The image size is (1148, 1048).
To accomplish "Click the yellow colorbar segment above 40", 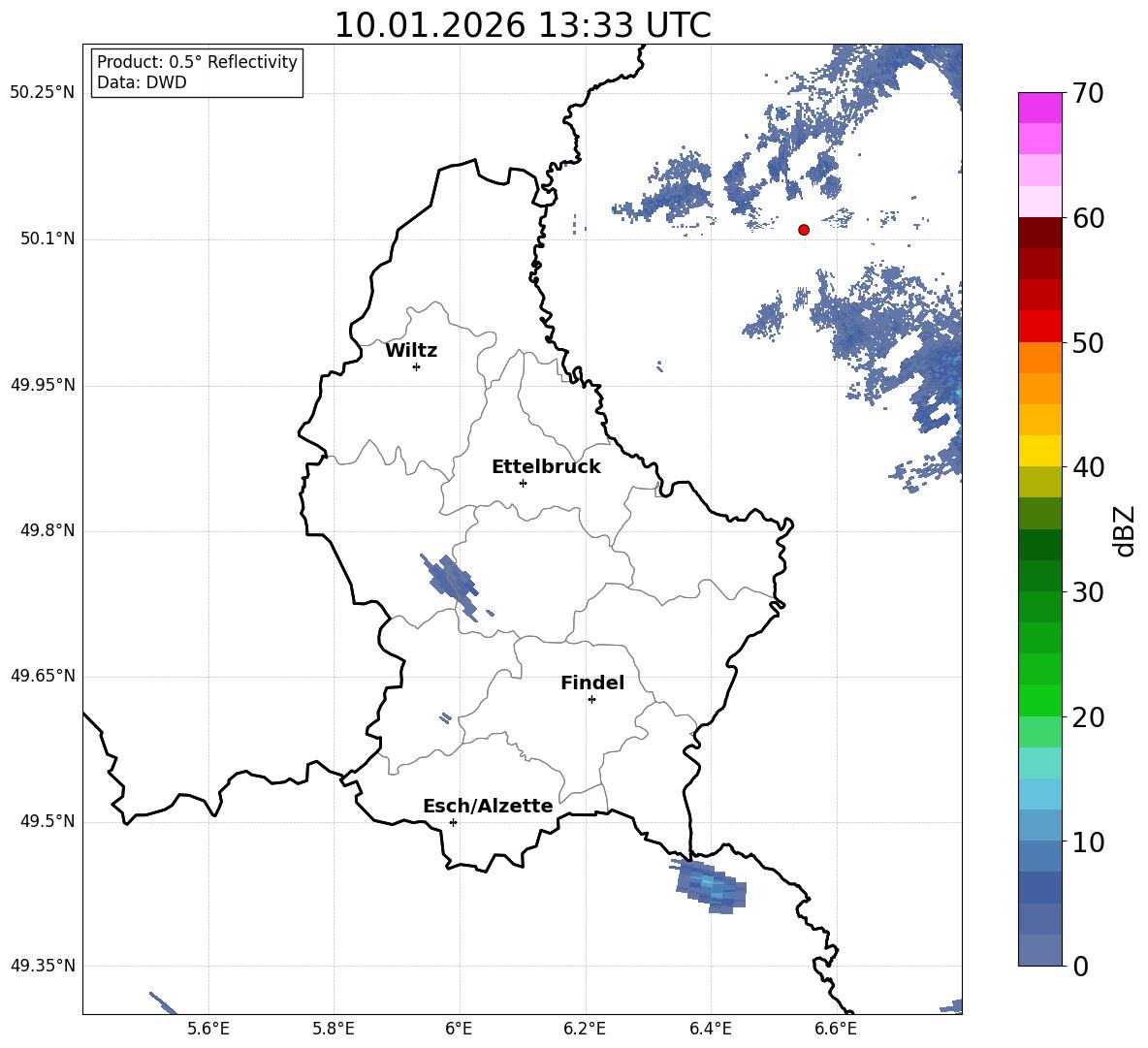I will (1039, 451).
